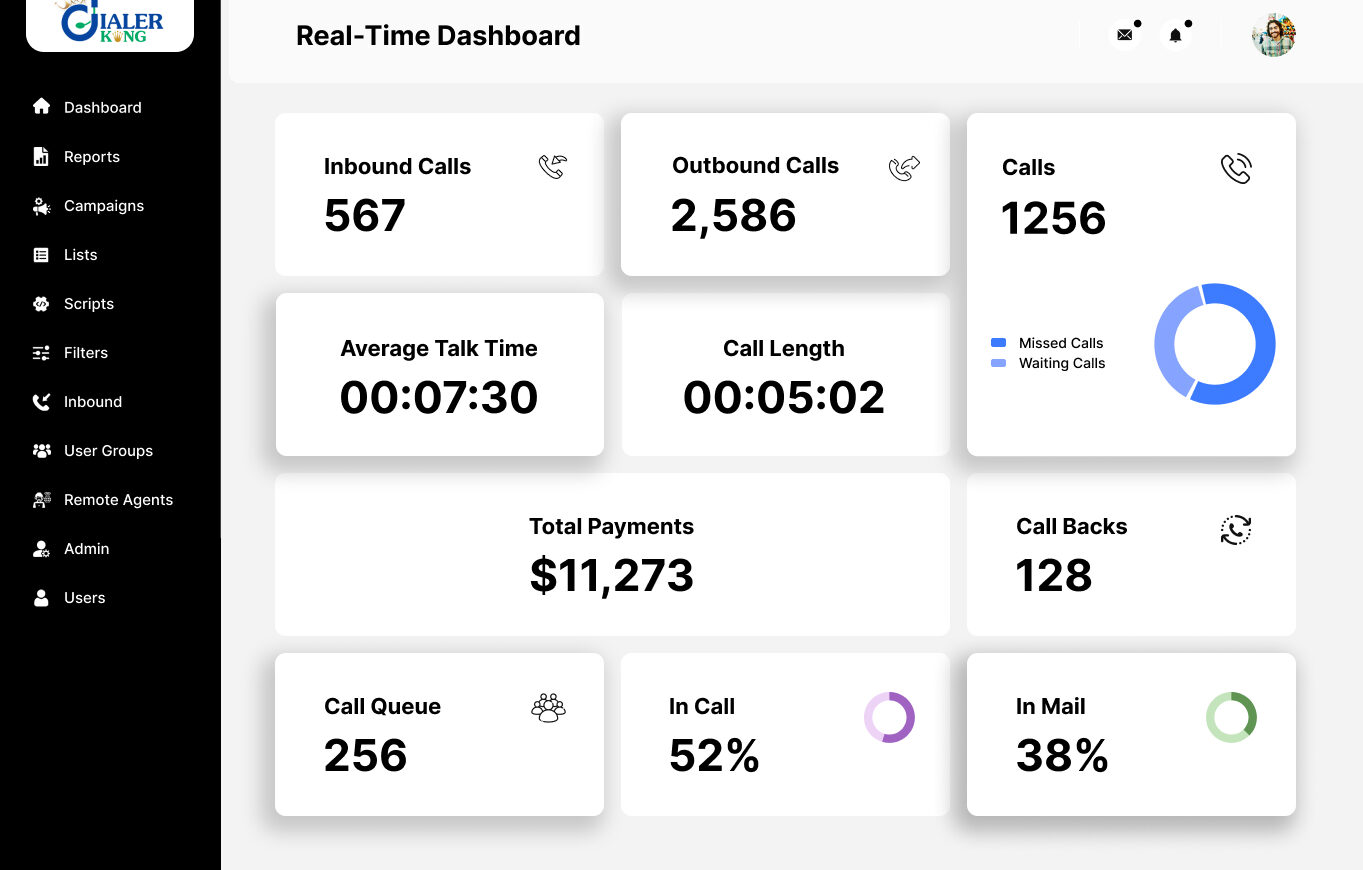Click the Call Backs refresh icon
The width and height of the screenshot is (1363, 870).
[1236, 529]
